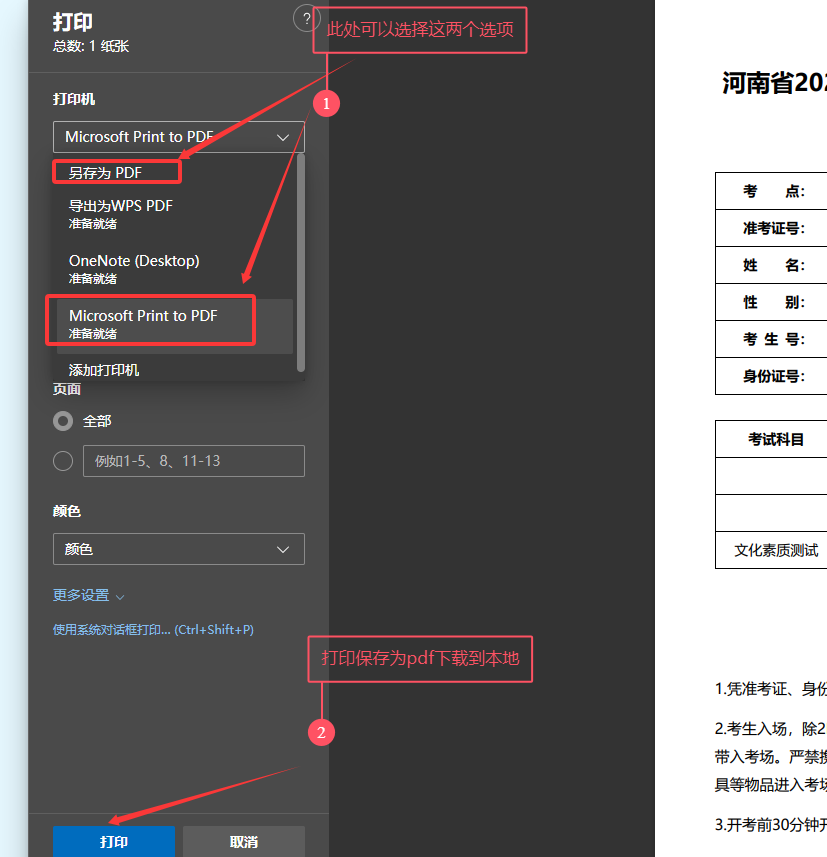Choose 导出为WPS PDF printer option
Screen dimensions: 827x857
click(120, 213)
